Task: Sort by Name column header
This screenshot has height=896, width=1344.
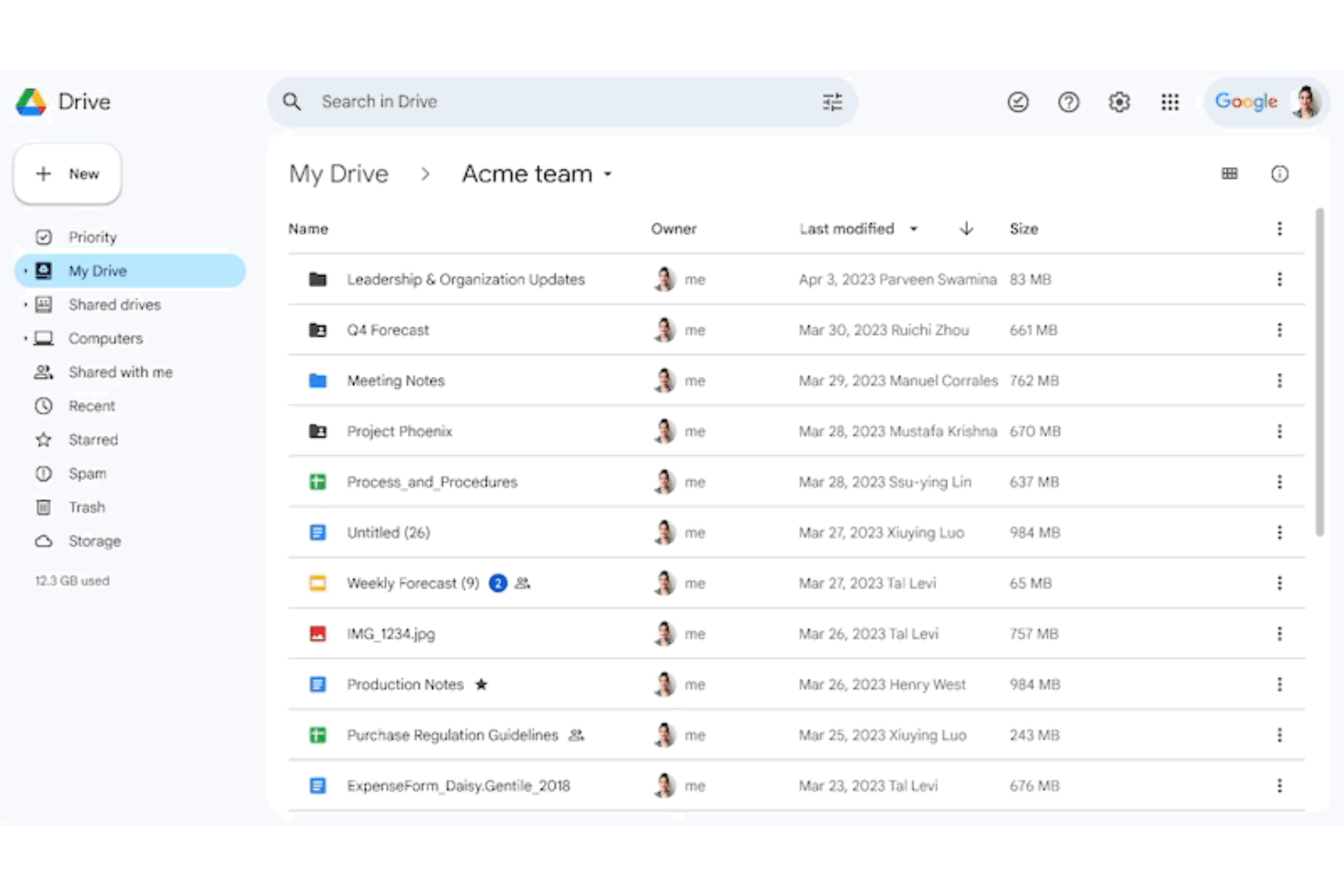Action: point(308,229)
